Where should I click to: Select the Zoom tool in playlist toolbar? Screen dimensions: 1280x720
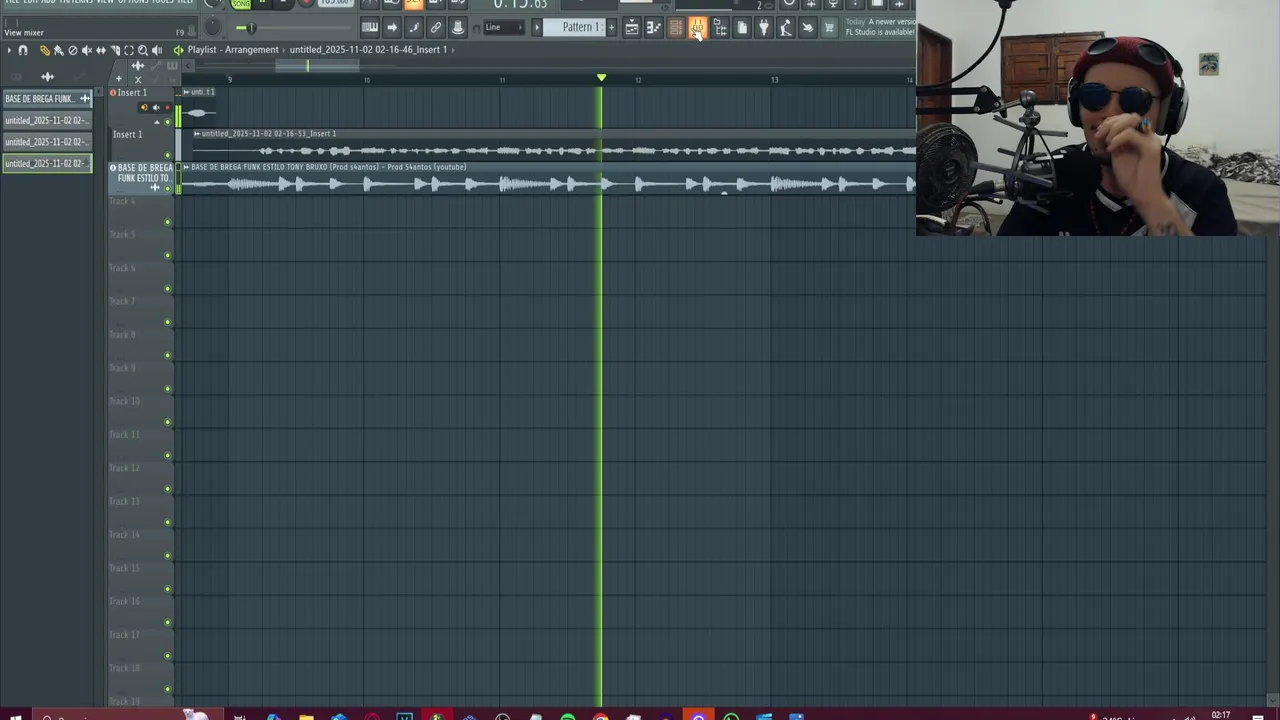pyautogui.click(x=142, y=50)
